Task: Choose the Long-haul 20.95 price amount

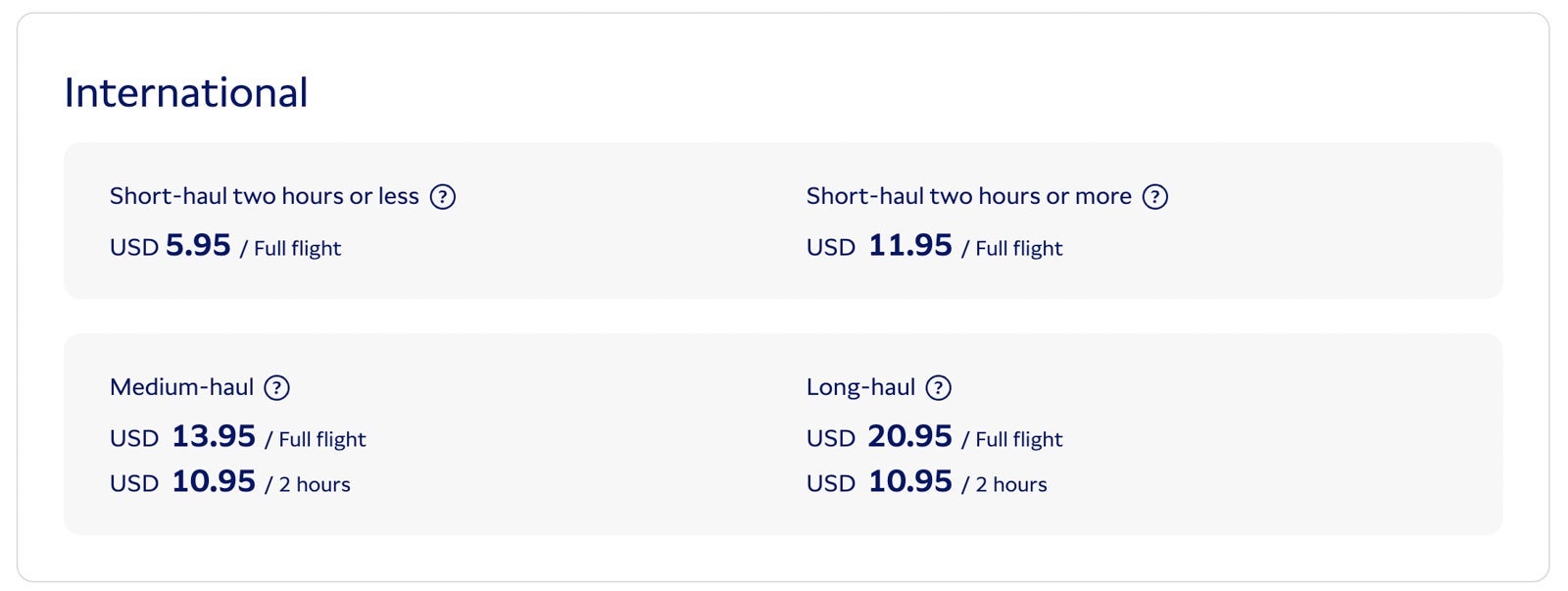Action: pos(910,436)
